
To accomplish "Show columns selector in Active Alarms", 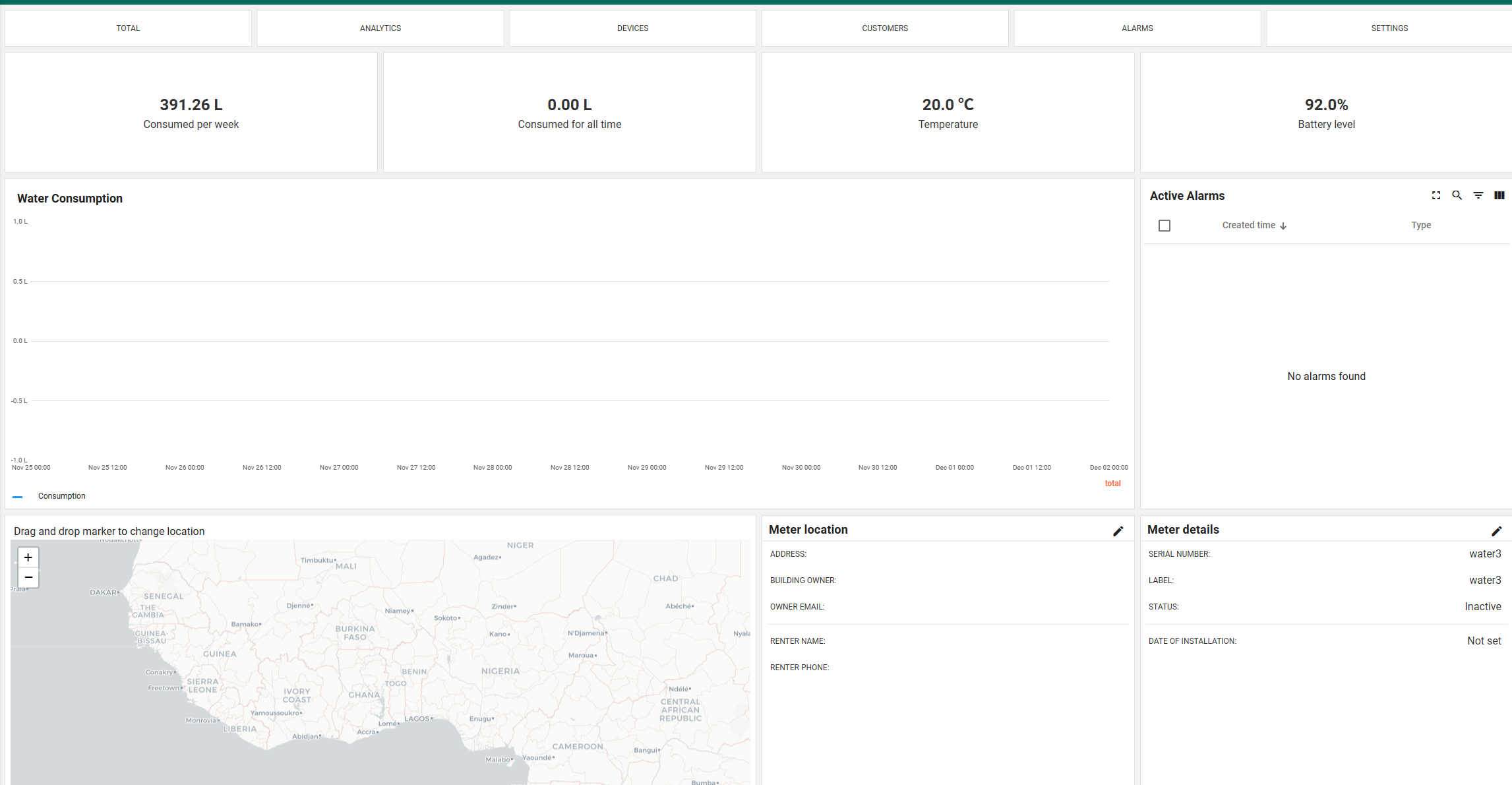I will (x=1499, y=195).
